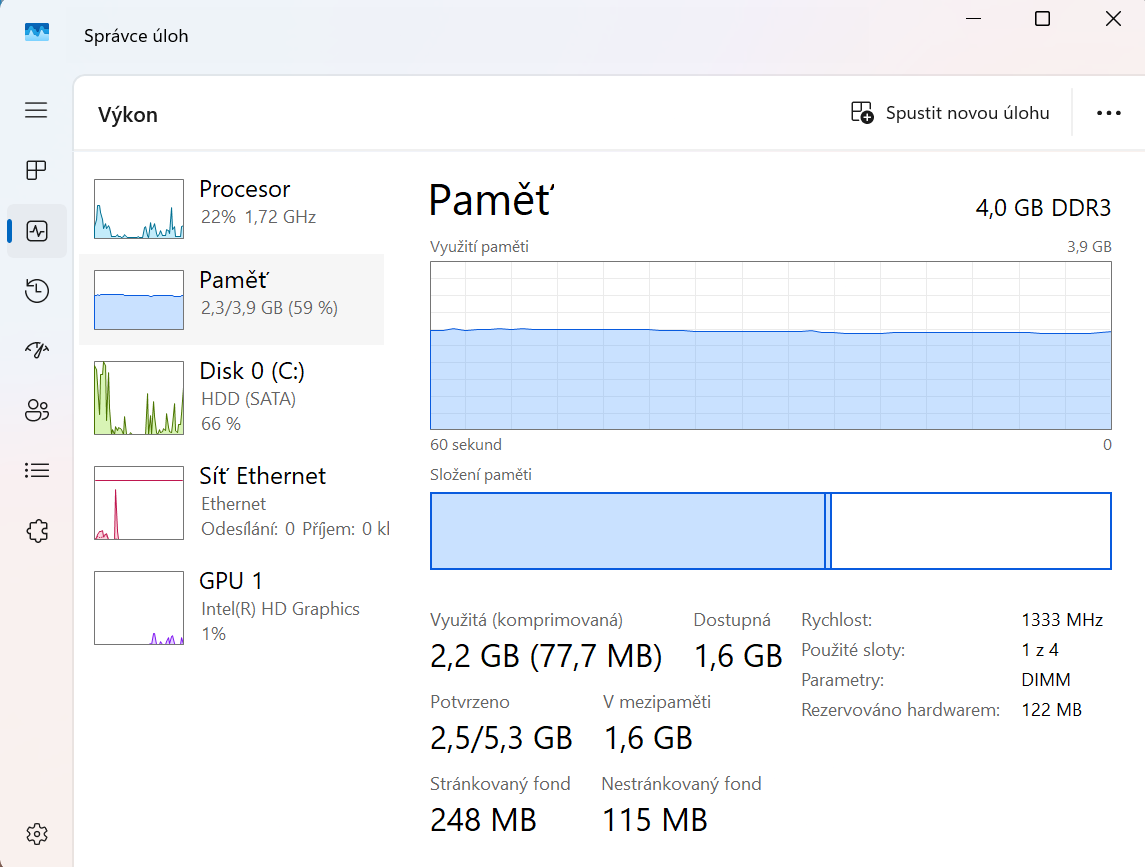
Task: Expand the navigation sidebar with hamburger menu
Action: (36, 110)
